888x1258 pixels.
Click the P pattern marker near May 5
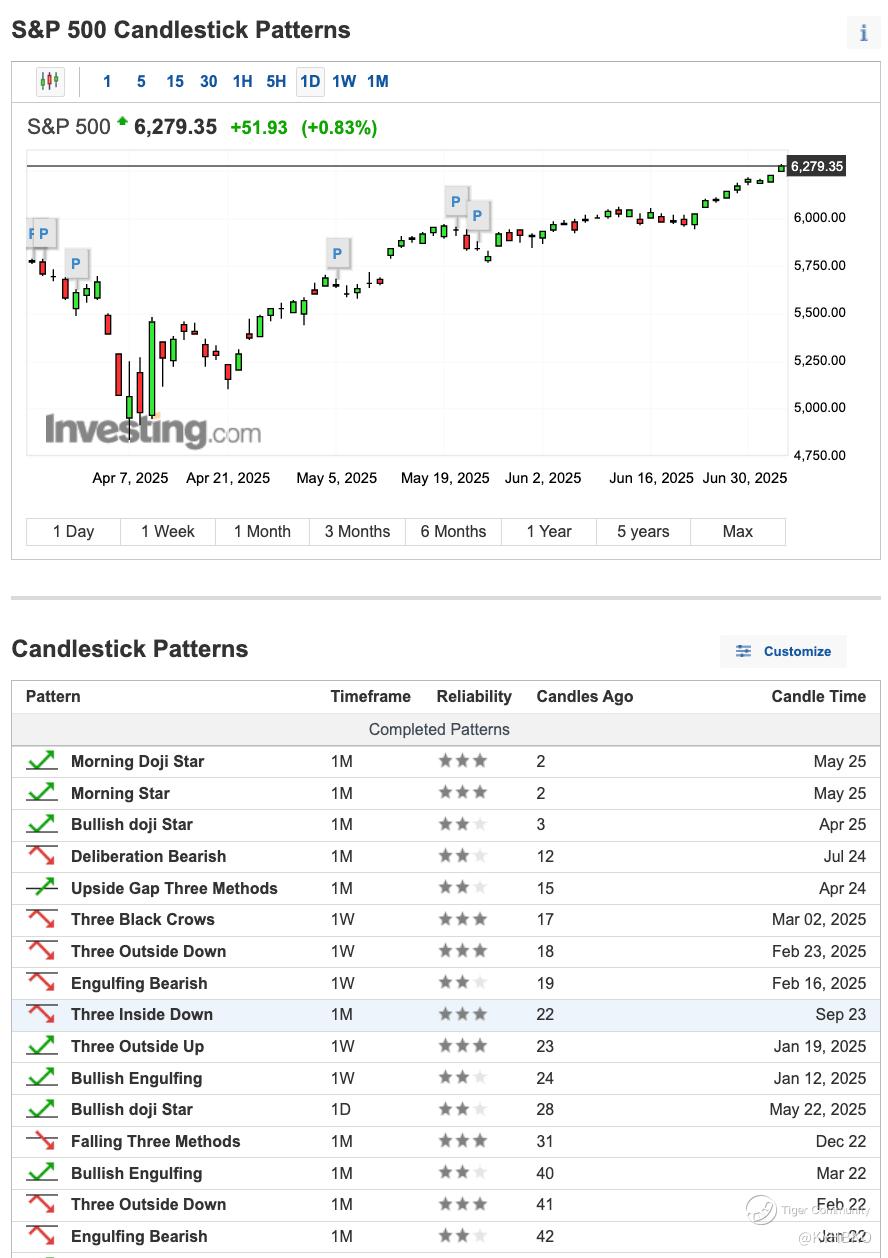tap(337, 254)
